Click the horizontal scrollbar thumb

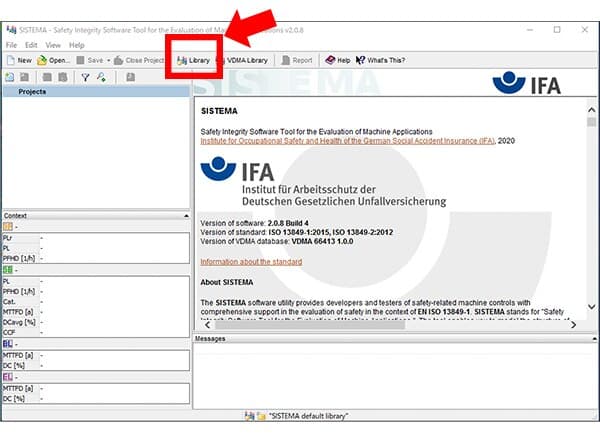click(x=310, y=325)
